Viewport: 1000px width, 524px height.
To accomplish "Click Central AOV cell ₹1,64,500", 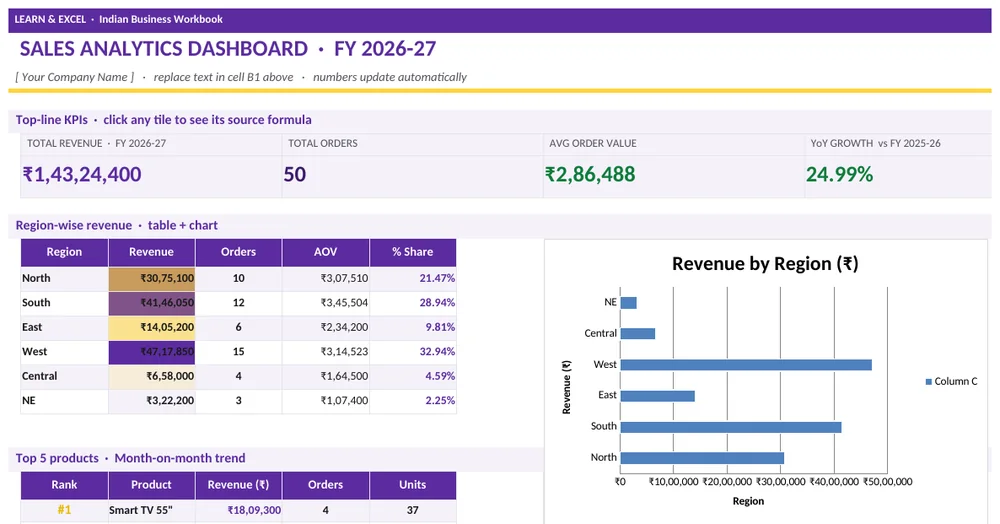I will tap(325, 376).
